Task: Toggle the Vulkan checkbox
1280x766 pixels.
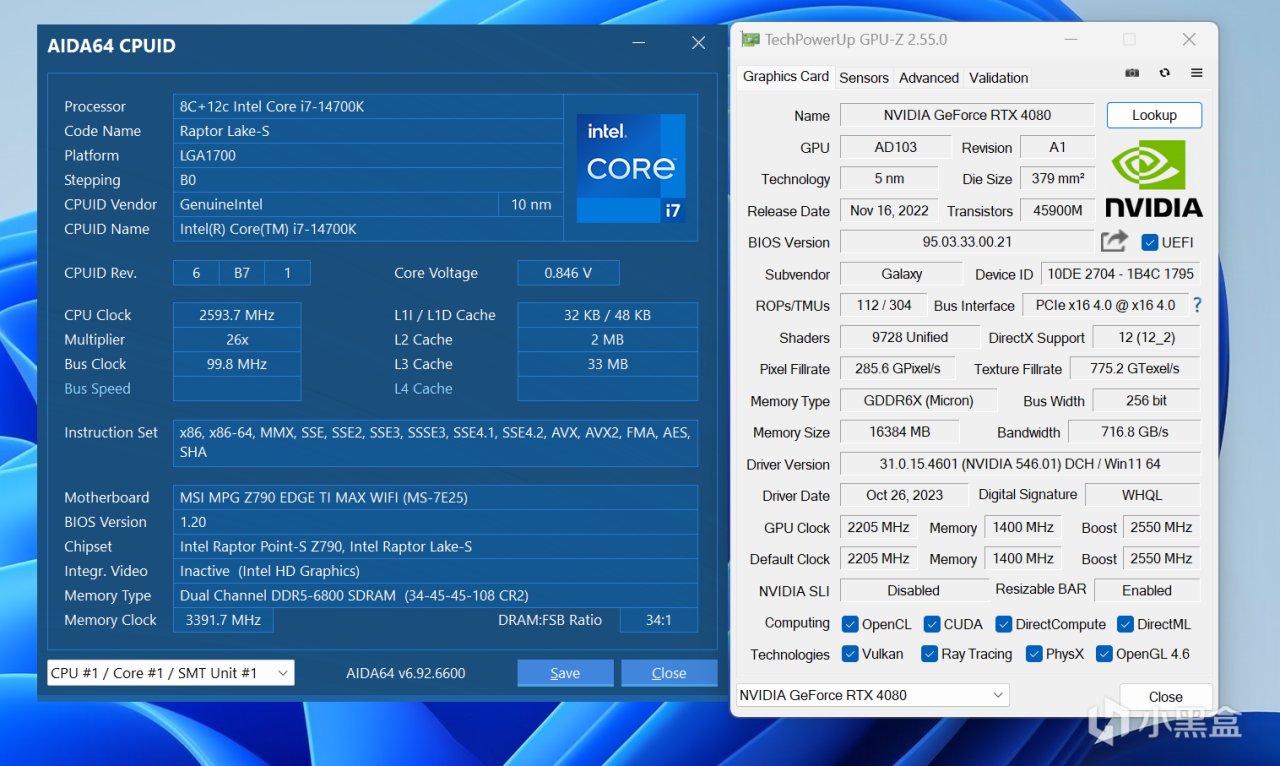Action: (850, 654)
